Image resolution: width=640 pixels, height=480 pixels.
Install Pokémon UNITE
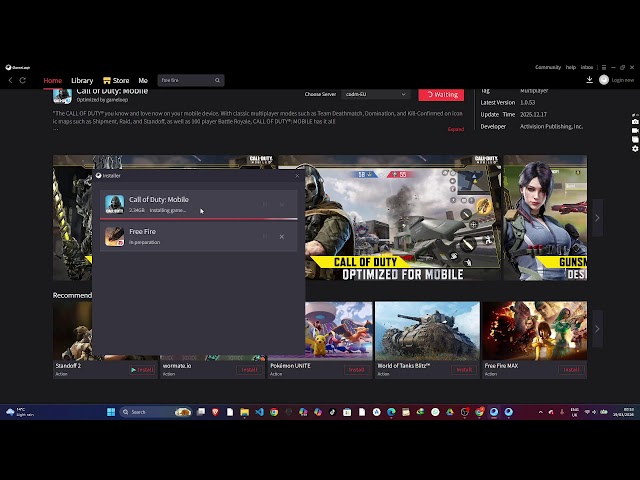click(357, 370)
